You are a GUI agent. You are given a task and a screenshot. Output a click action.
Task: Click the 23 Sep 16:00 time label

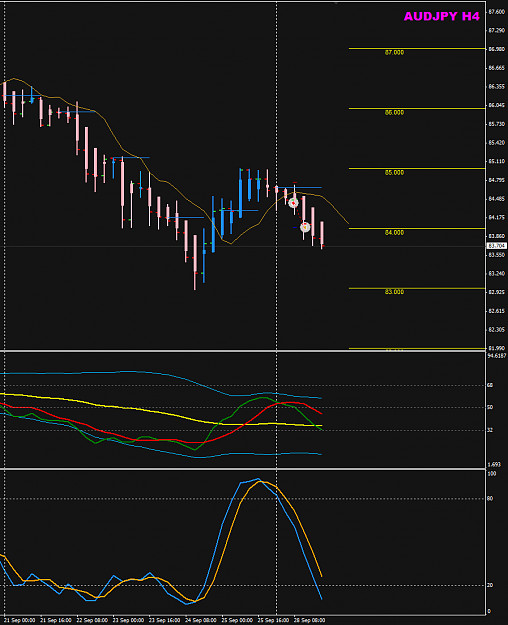164,621
